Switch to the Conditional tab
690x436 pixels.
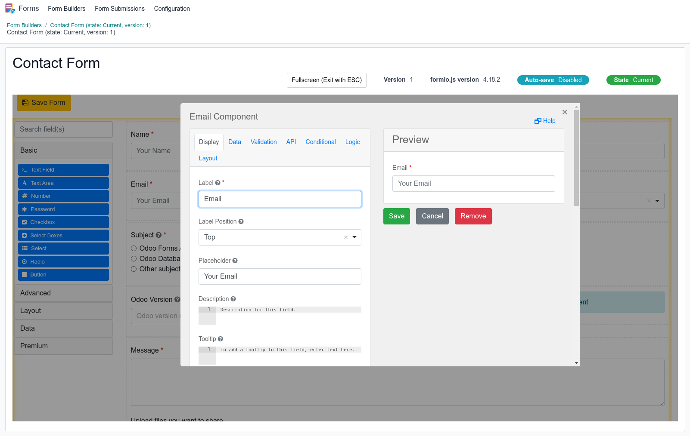320,142
